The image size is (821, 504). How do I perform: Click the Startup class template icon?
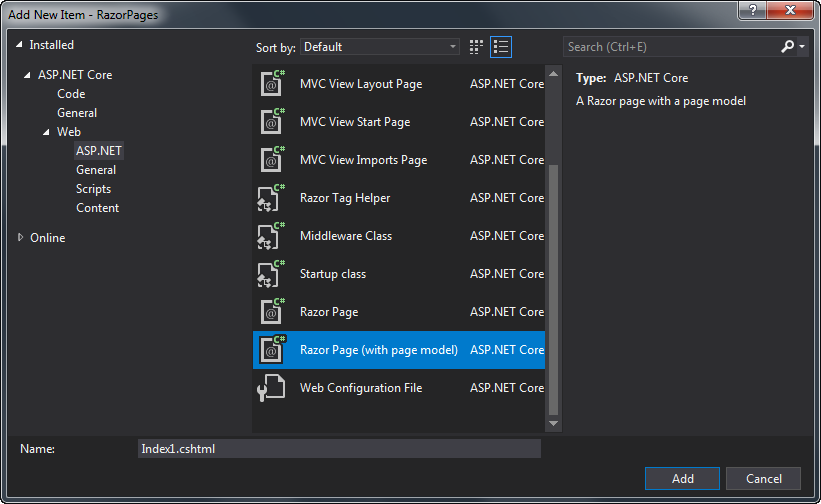click(271, 274)
